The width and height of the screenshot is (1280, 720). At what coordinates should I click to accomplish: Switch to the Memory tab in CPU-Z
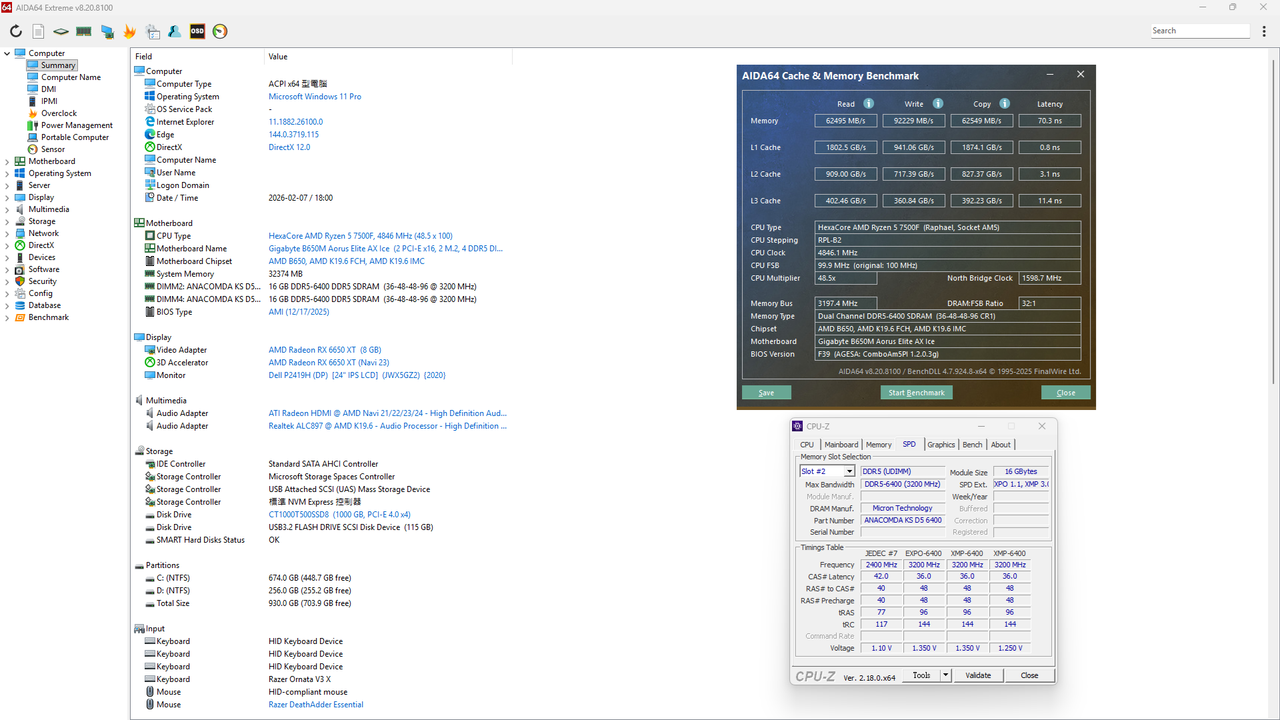pyautogui.click(x=879, y=444)
